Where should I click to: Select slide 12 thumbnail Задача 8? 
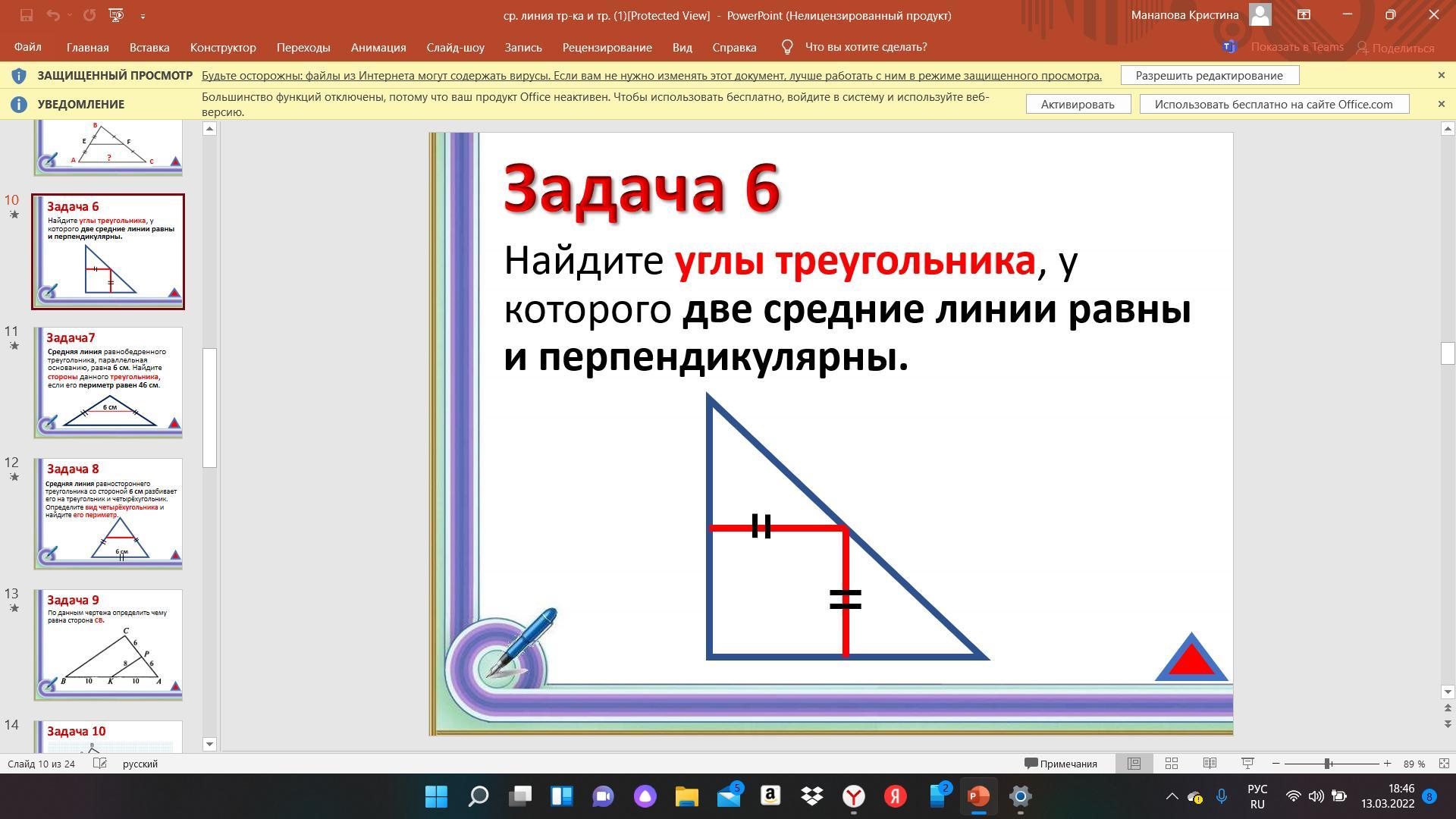[108, 513]
